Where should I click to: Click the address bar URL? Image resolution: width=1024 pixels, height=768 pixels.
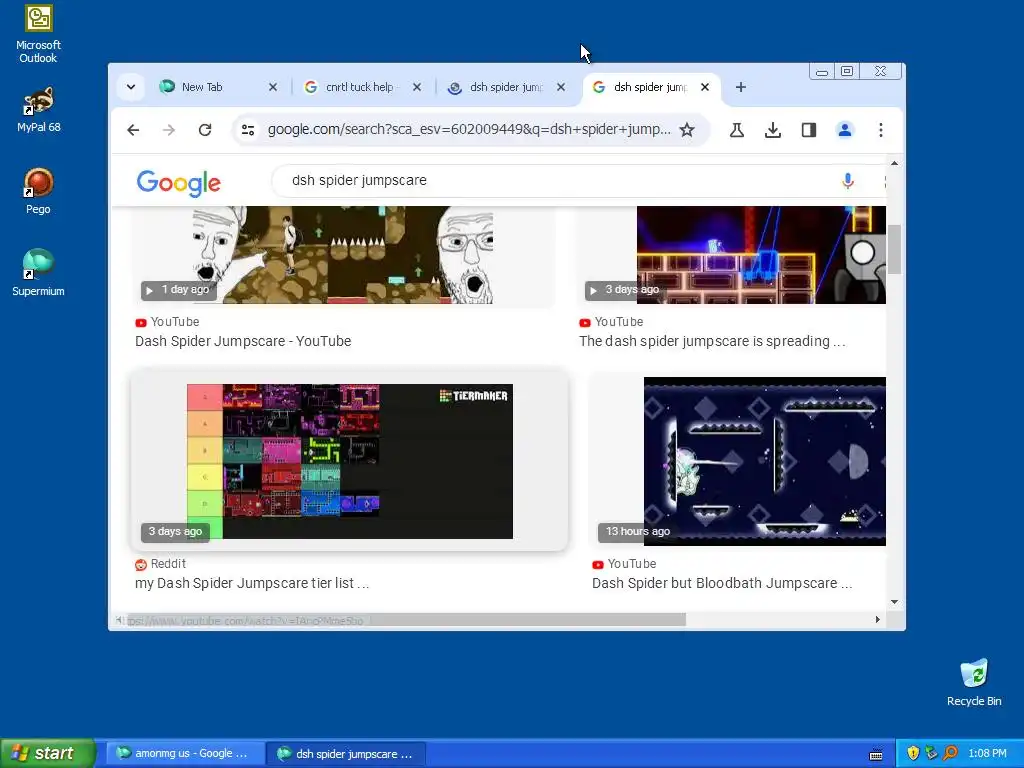pyautogui.click(x=469, y=129)
